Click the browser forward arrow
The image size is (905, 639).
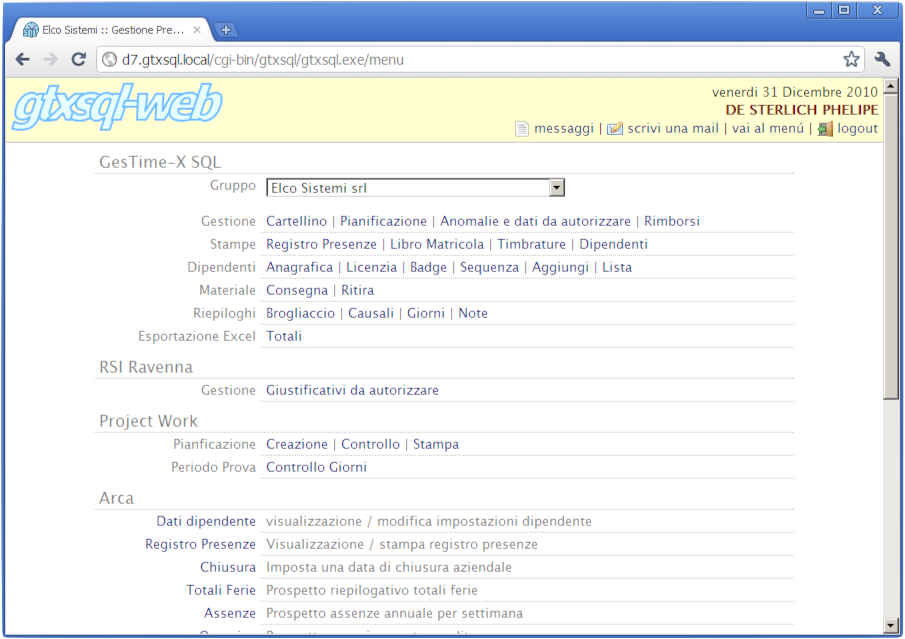51,59
